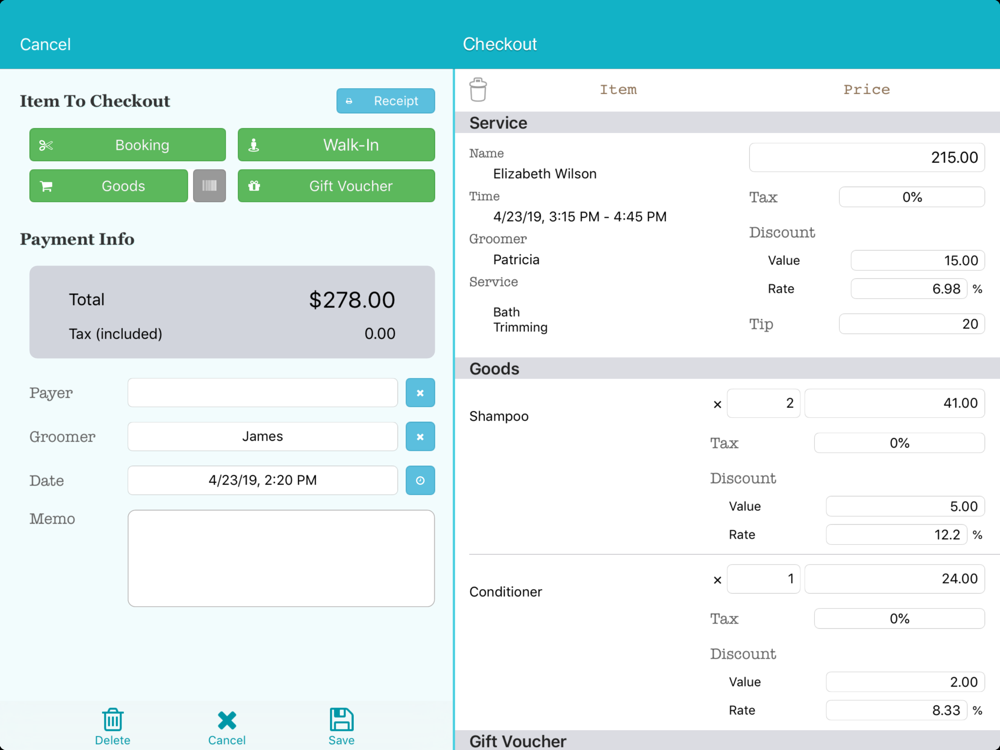Change Conditioner quantity field 1
Screen dimensions: 1000x750
click(763, 579)
